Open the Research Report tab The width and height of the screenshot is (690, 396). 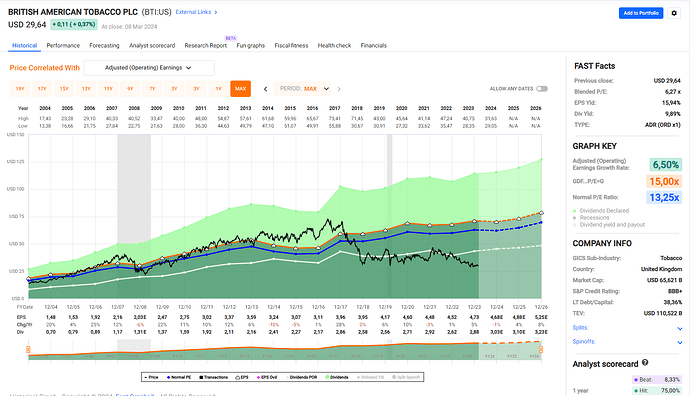pyautogui.click(x=206, y=45)
